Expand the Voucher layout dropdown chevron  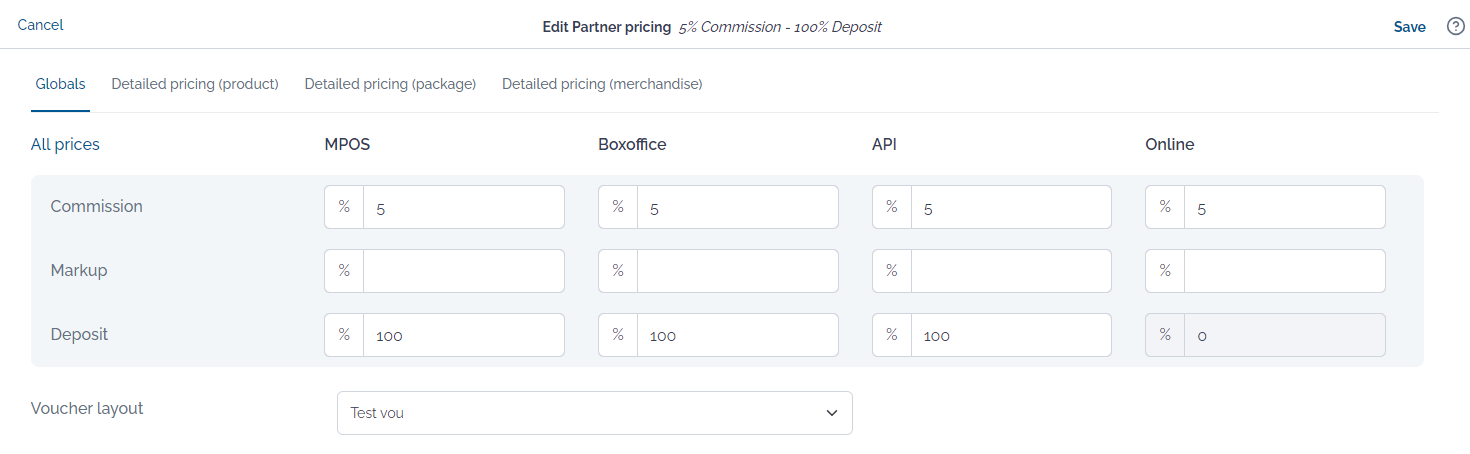point(832,413)
